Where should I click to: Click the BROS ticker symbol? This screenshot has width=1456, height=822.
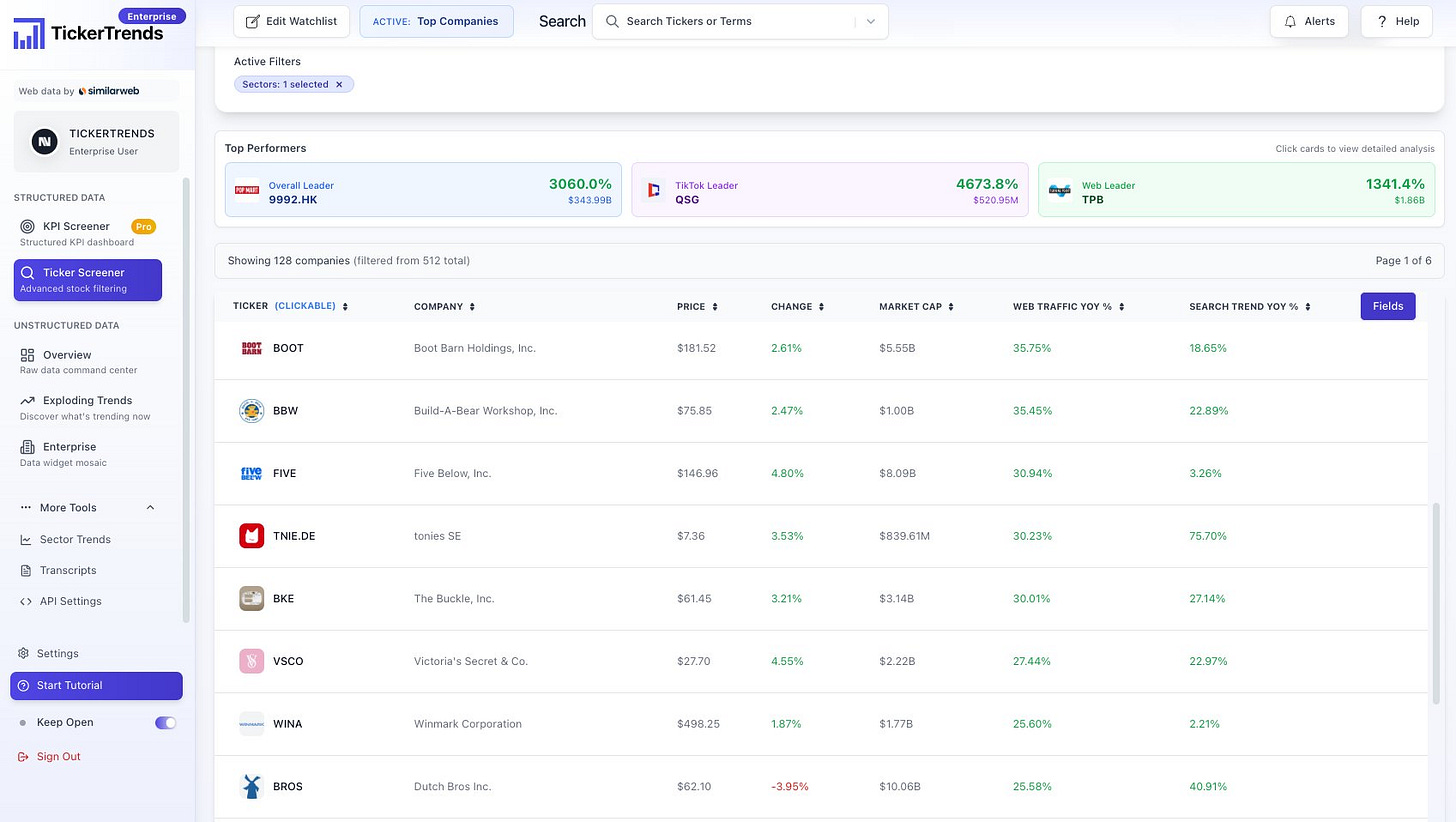tap(288, 786)
